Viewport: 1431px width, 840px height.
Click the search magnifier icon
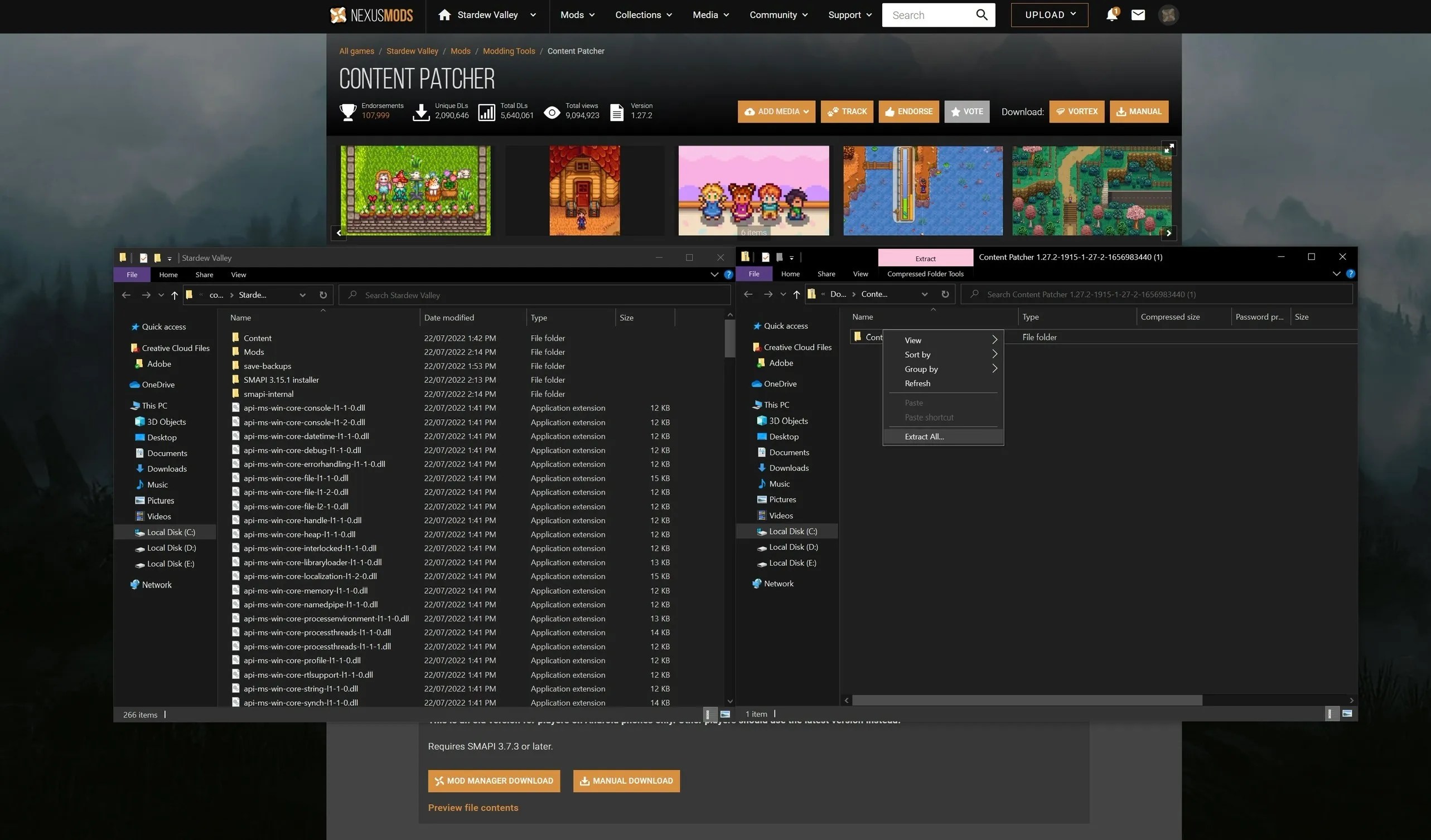[x=982, y=14]
